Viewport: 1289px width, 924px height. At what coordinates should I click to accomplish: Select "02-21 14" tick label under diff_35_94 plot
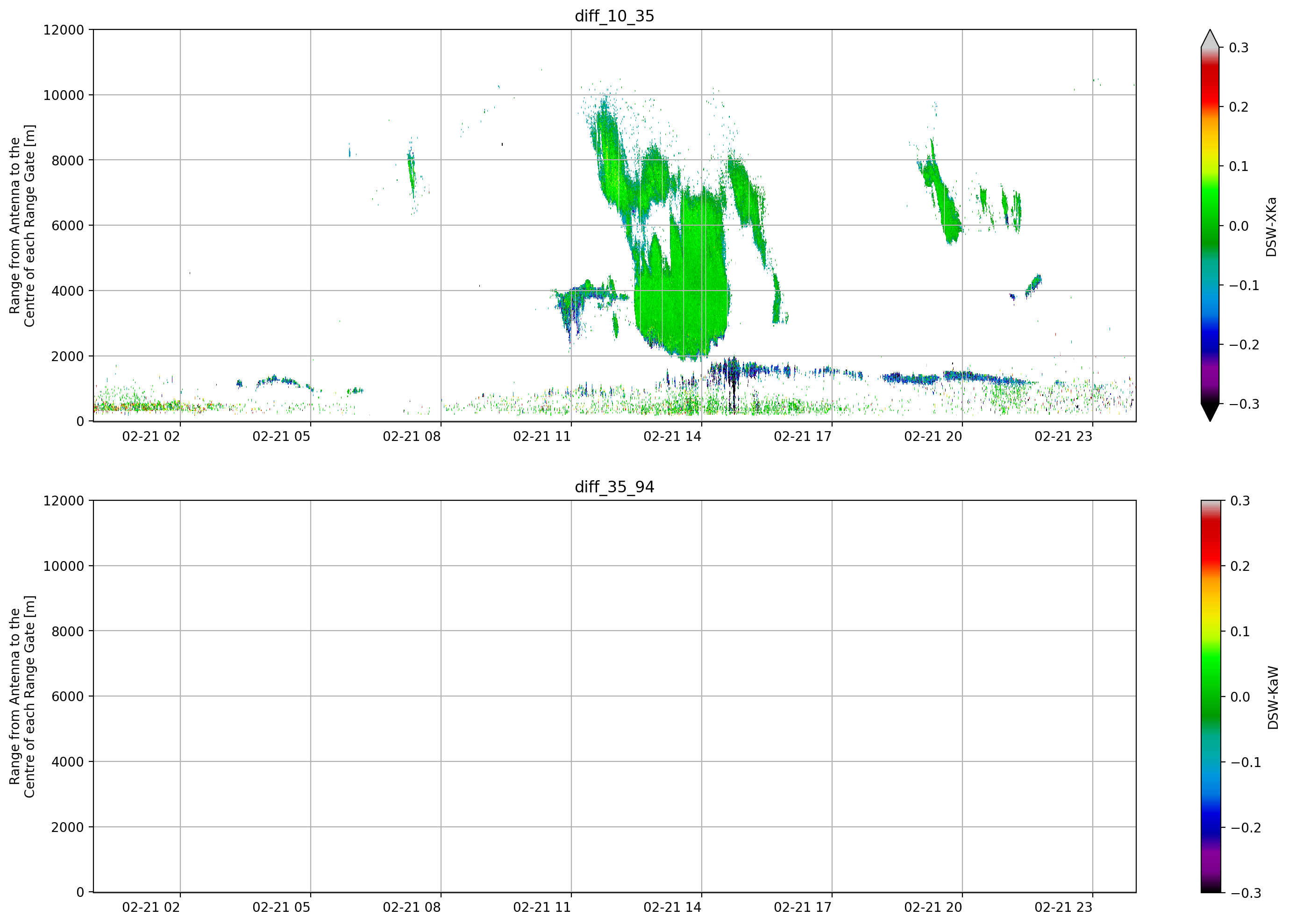pos(672,908)
